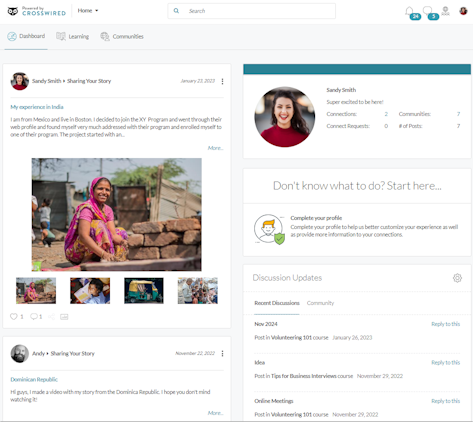Switch to the Communities tab

pos(122,36)
